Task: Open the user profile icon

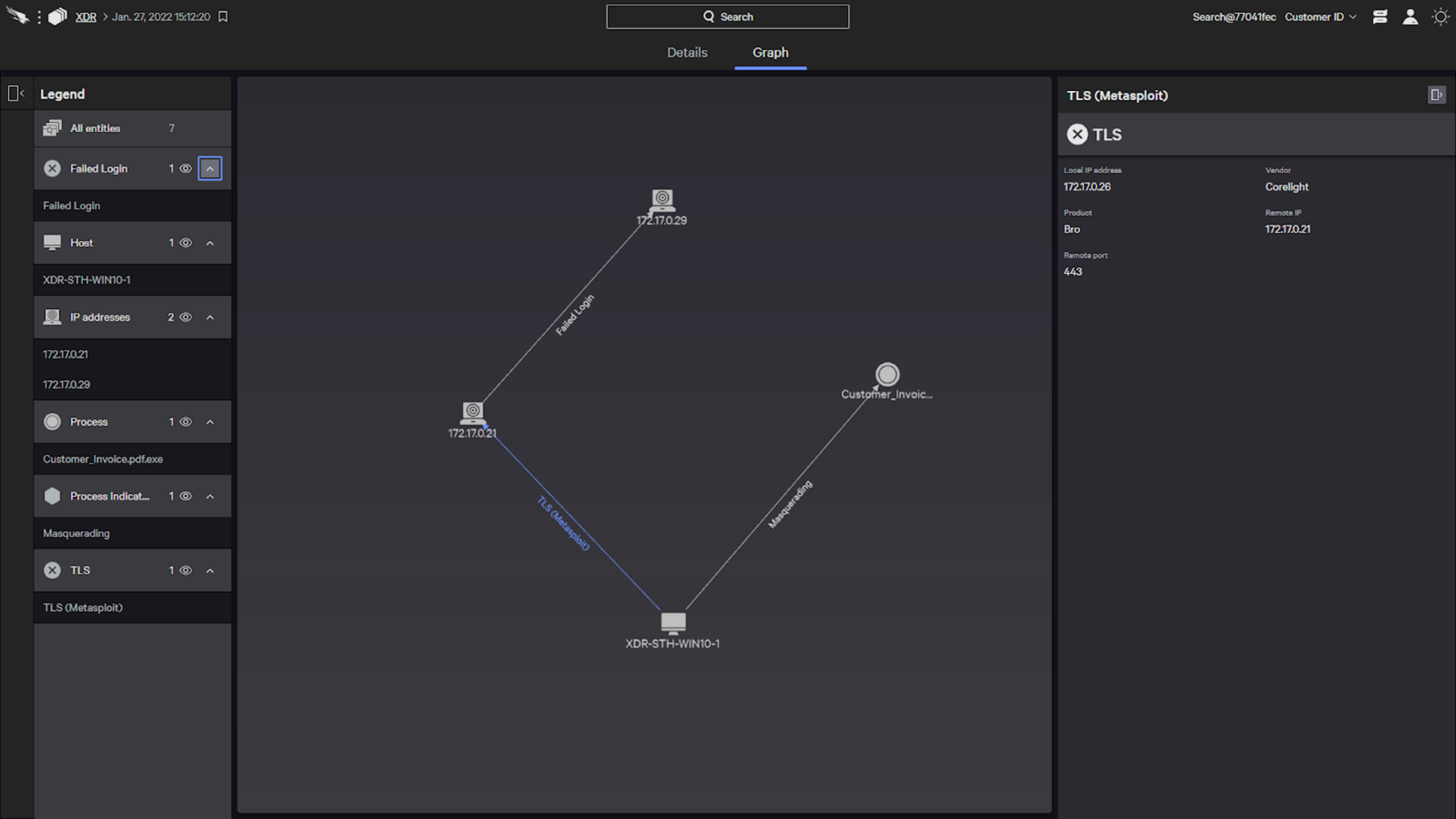Action: 1410,16
